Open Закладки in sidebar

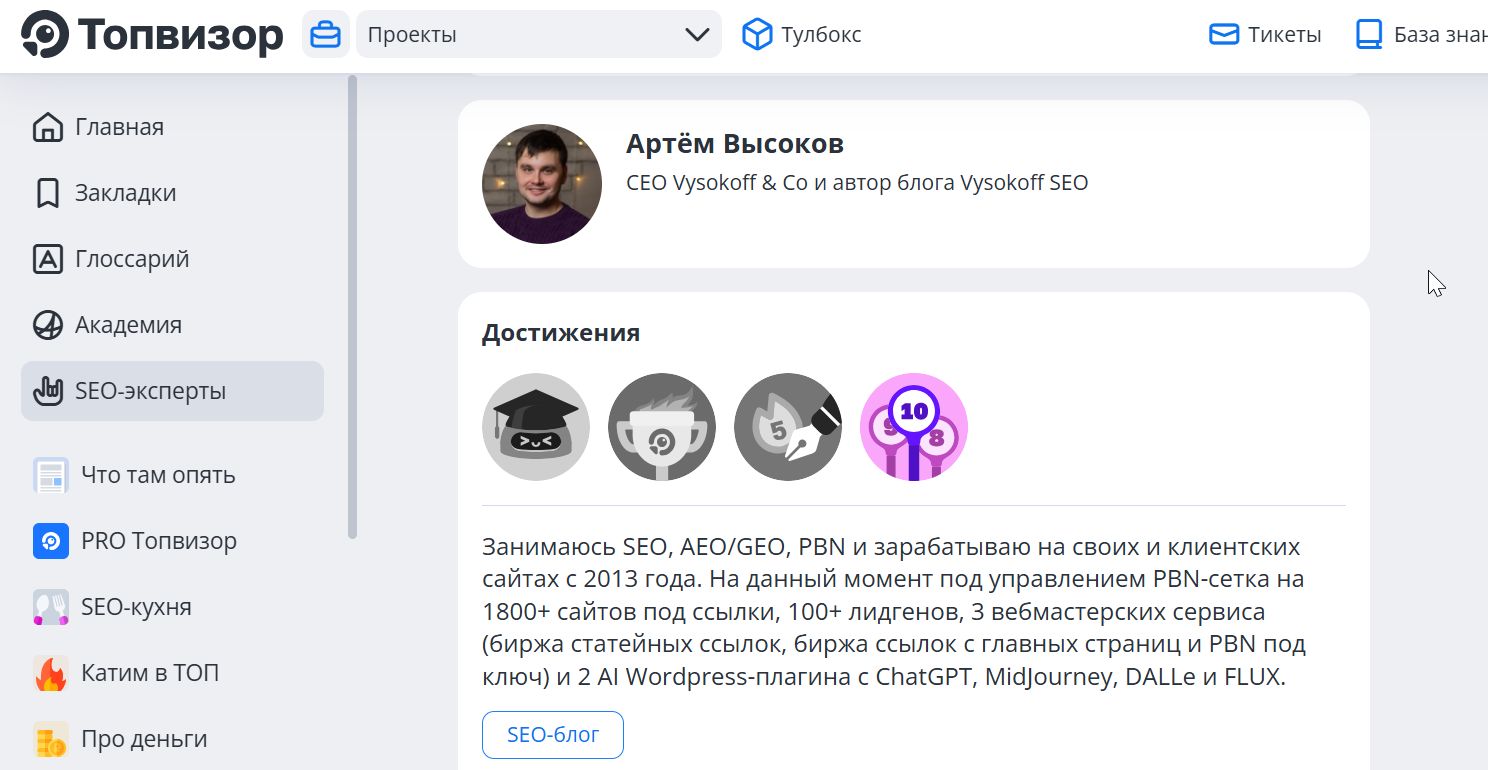click(172, 193)
